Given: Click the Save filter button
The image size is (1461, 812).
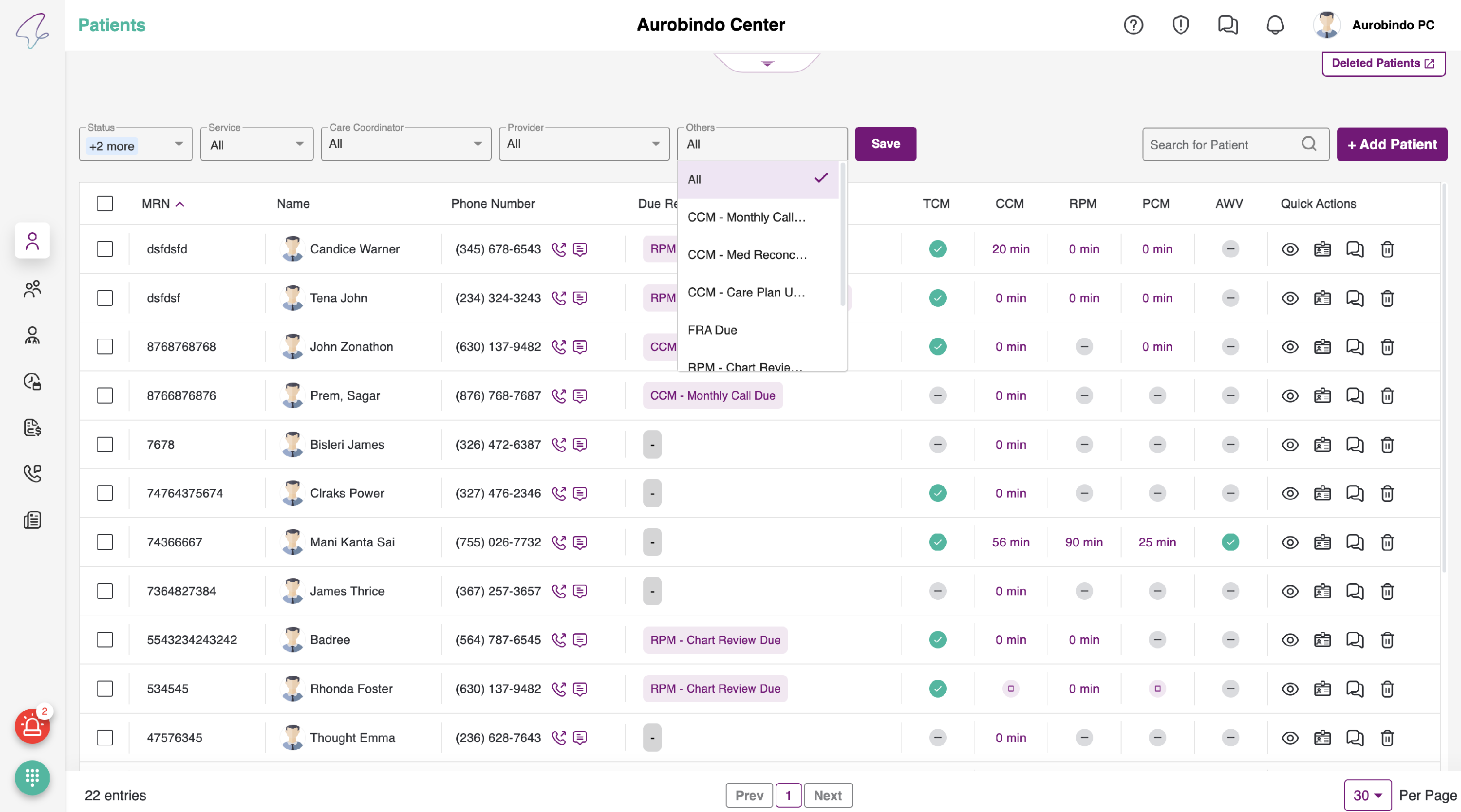Looking at the screenshot, I should click(885, 144).
